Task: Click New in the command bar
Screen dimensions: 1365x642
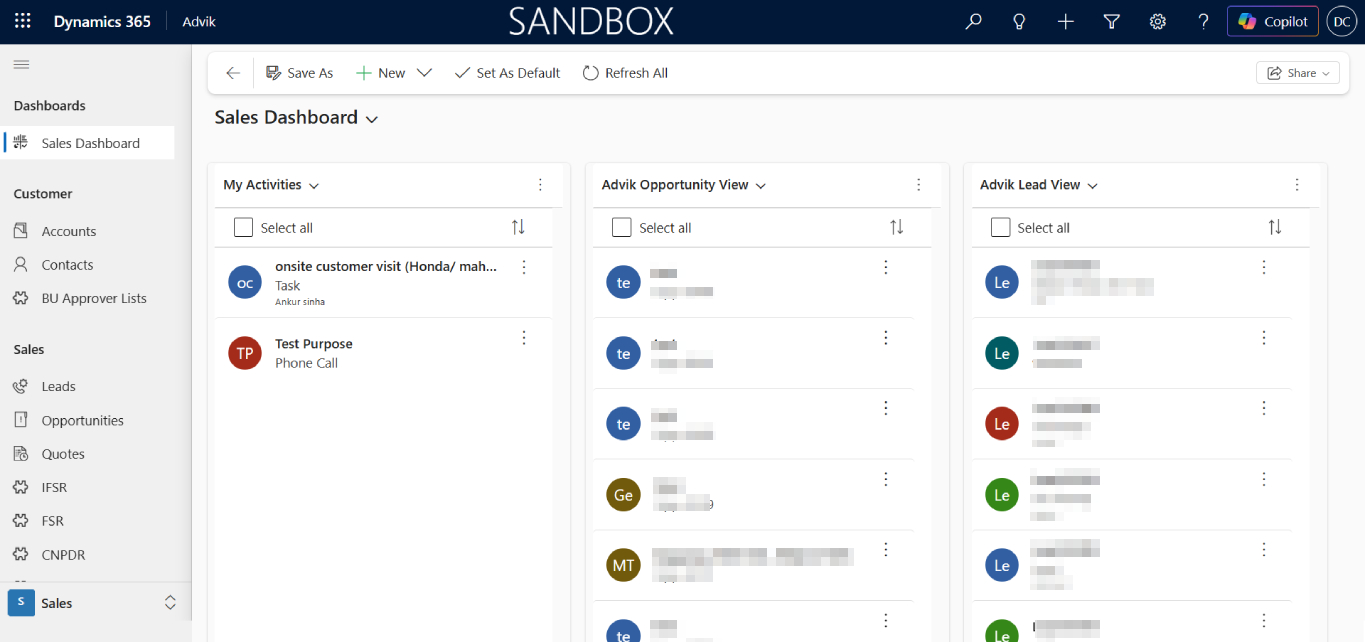Action: coord(381,73)
